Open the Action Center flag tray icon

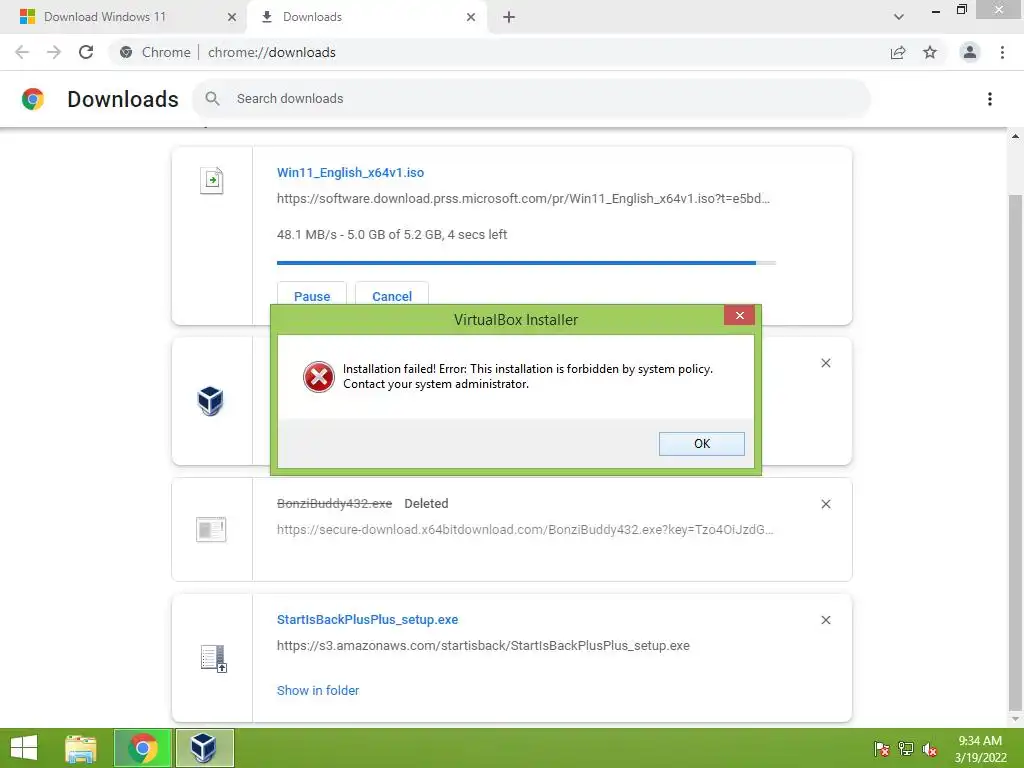point(882,748)
